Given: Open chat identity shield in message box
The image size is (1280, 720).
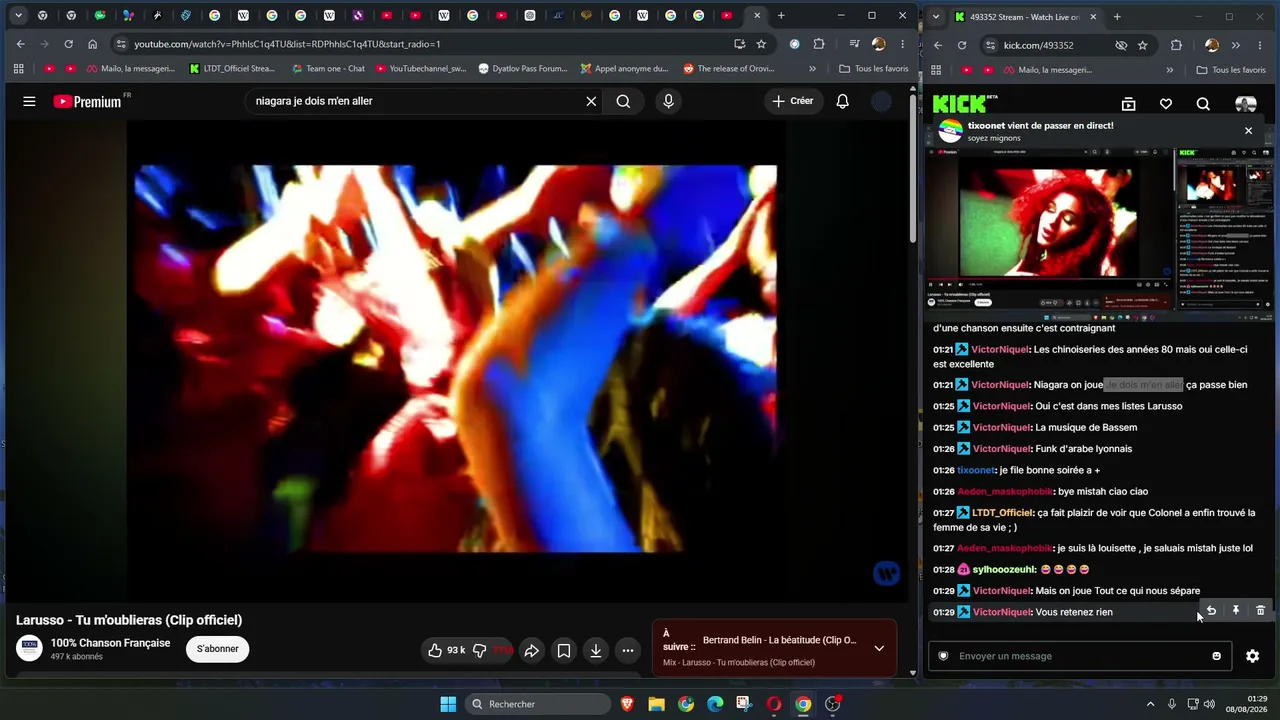Looking at the screenshot, I should point(942,656).
